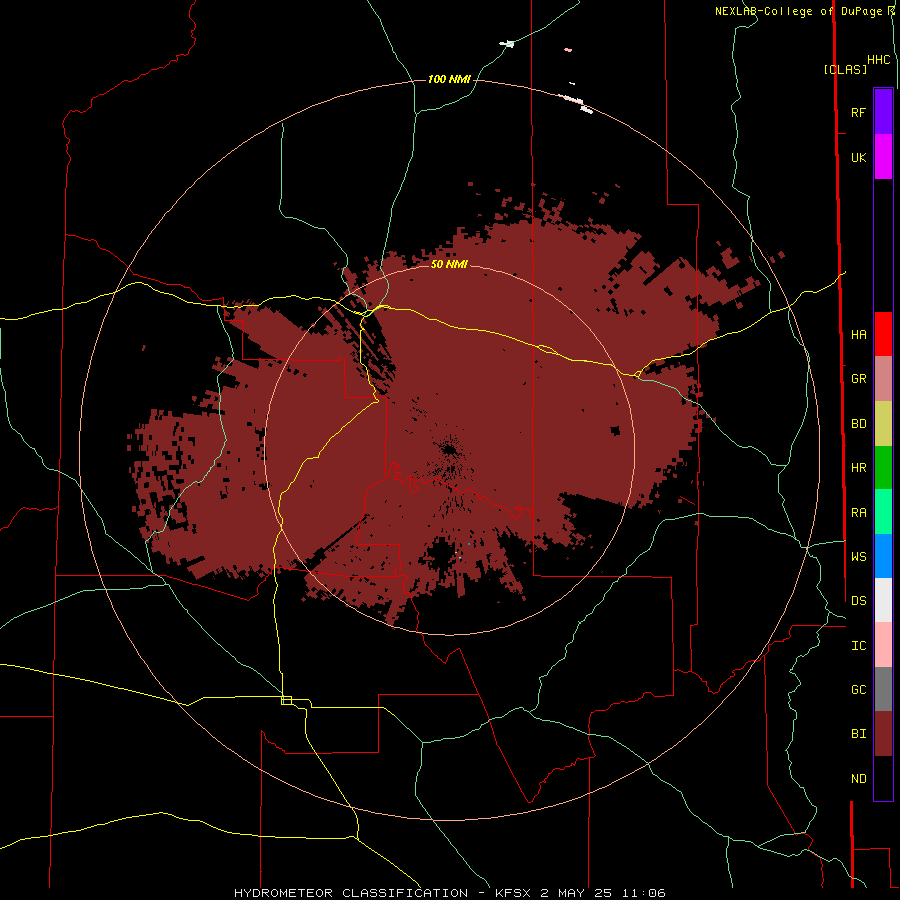This screenshot has width=900, height=900.
Task: Click the [CLAS] legend header
Action: [845, 69]
